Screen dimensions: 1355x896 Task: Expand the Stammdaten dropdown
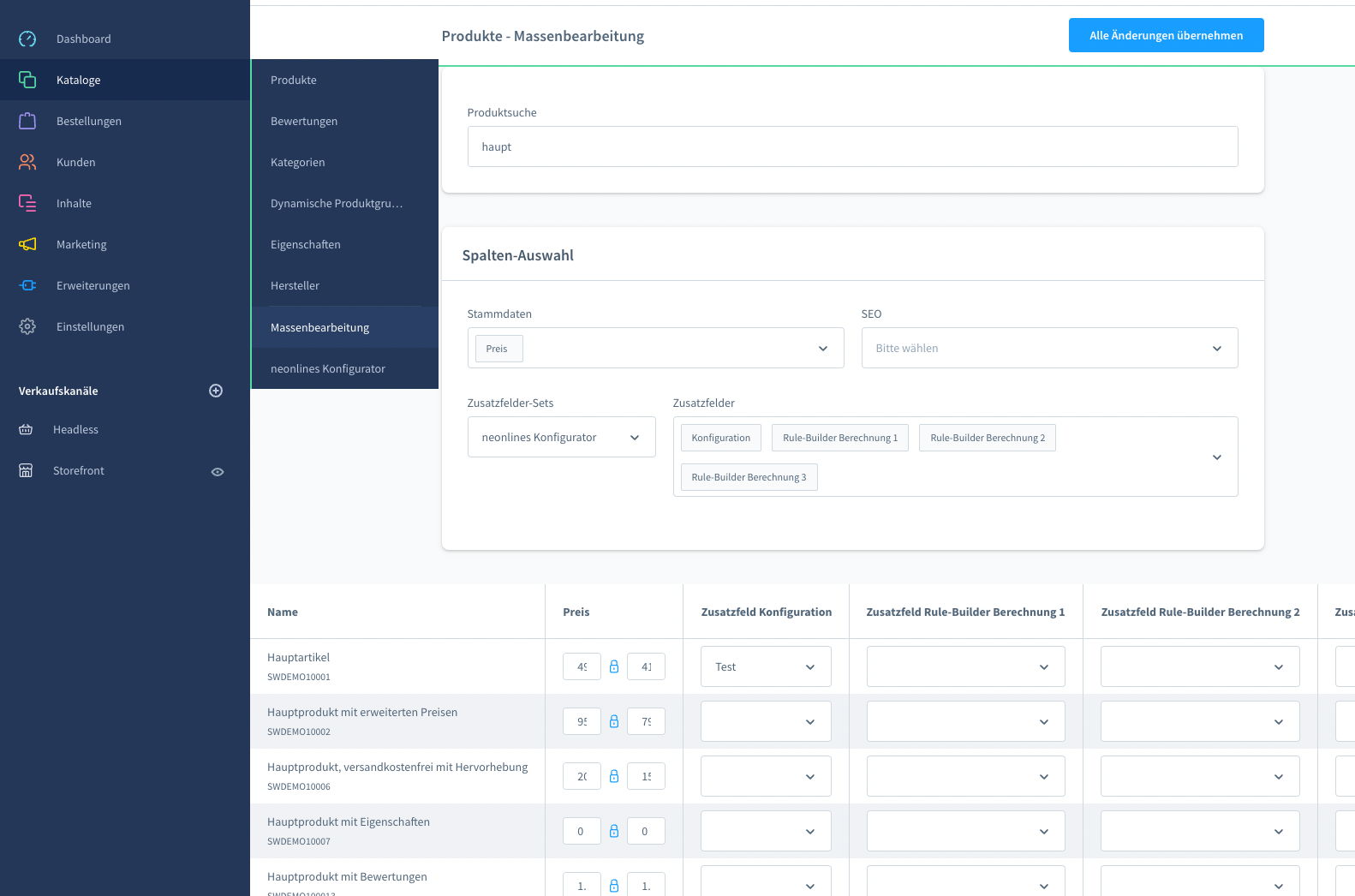822,349
